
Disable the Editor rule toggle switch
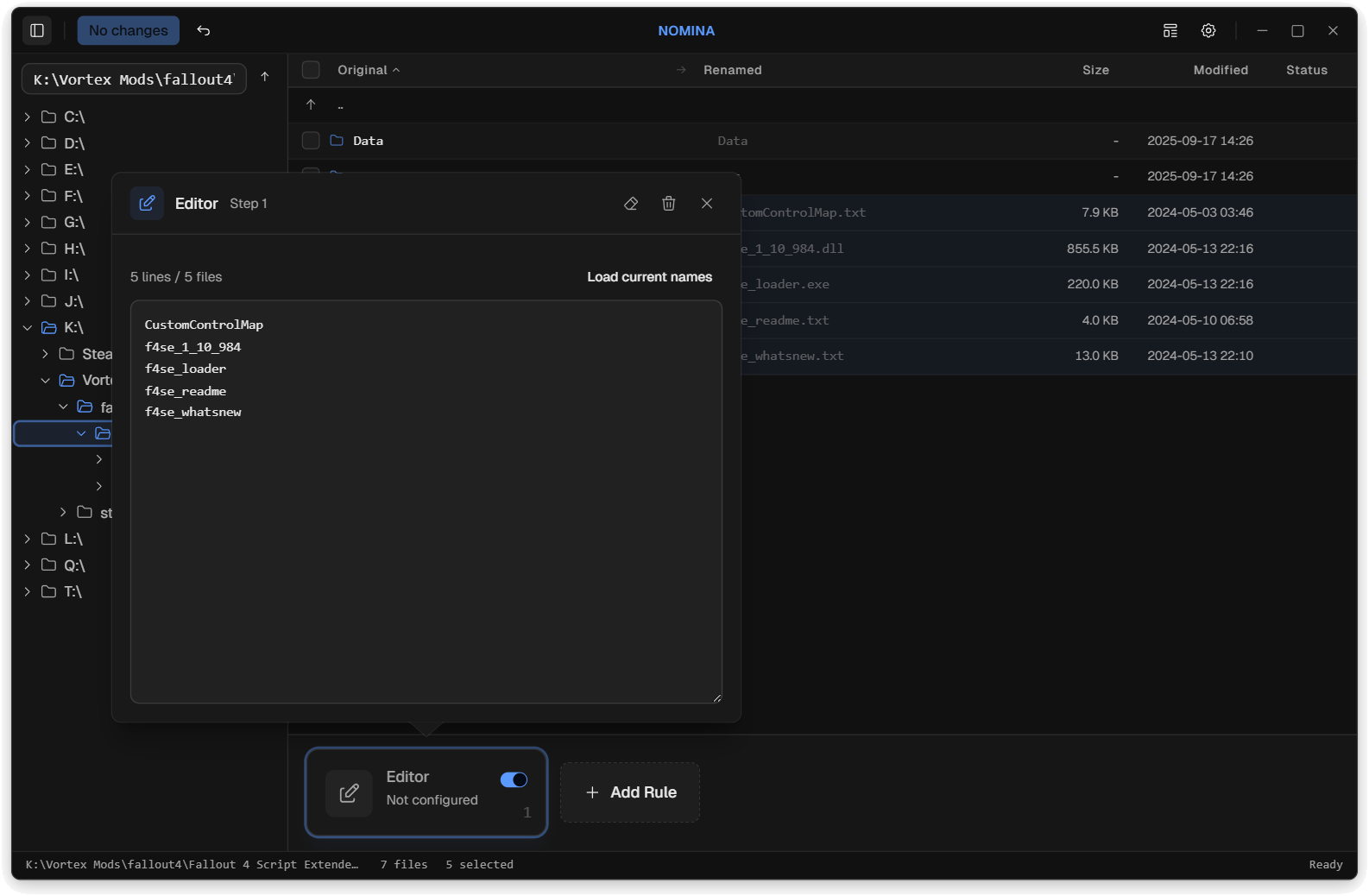click(x=514, y=779)
